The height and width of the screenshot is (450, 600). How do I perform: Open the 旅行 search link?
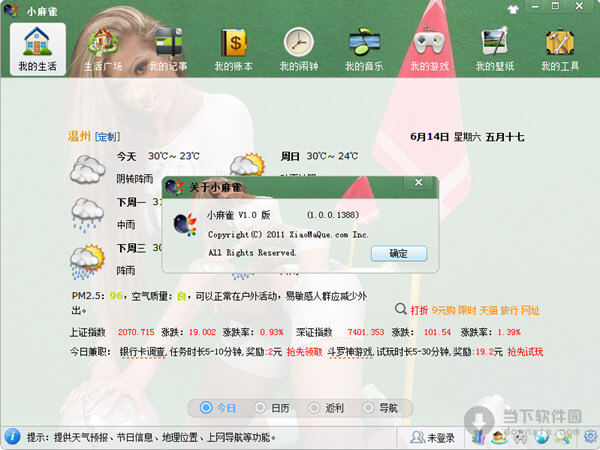(x=509, y=310)
